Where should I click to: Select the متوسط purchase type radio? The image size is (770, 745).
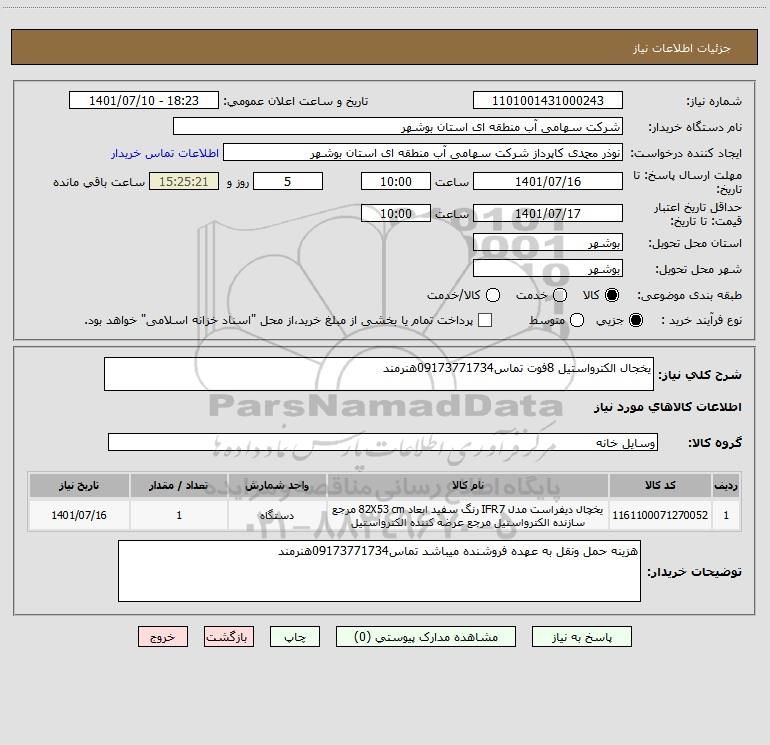[x=577, y=320]
